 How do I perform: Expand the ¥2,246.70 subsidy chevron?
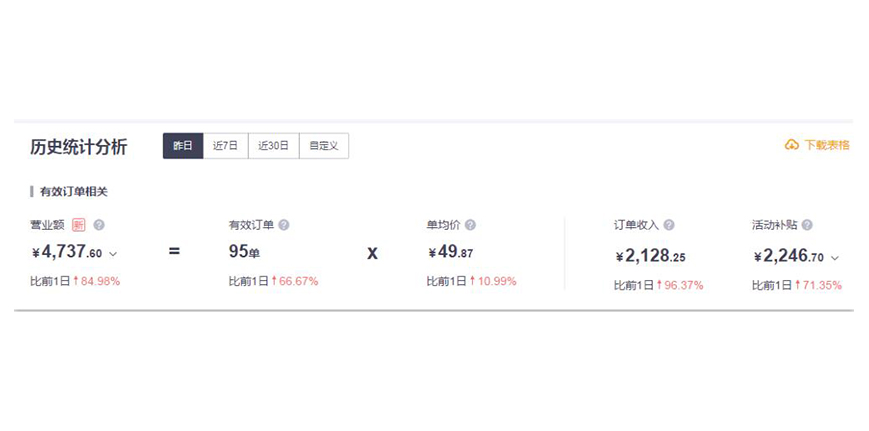coord(835,258)
